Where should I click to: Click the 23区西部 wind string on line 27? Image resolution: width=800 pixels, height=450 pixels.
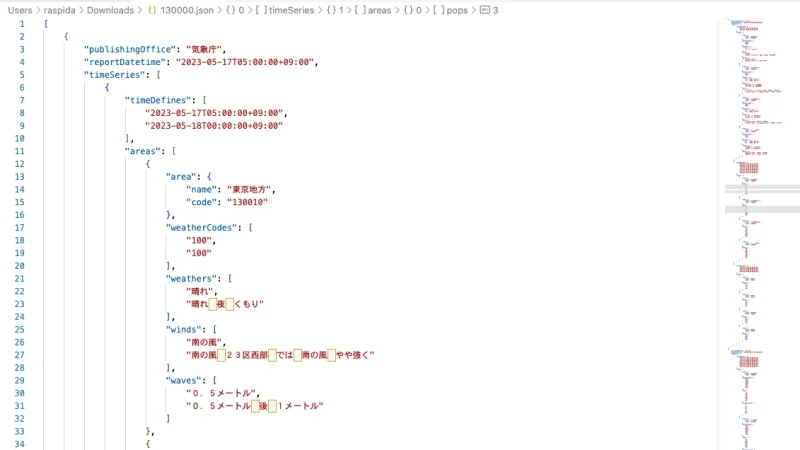click(280, 356)
